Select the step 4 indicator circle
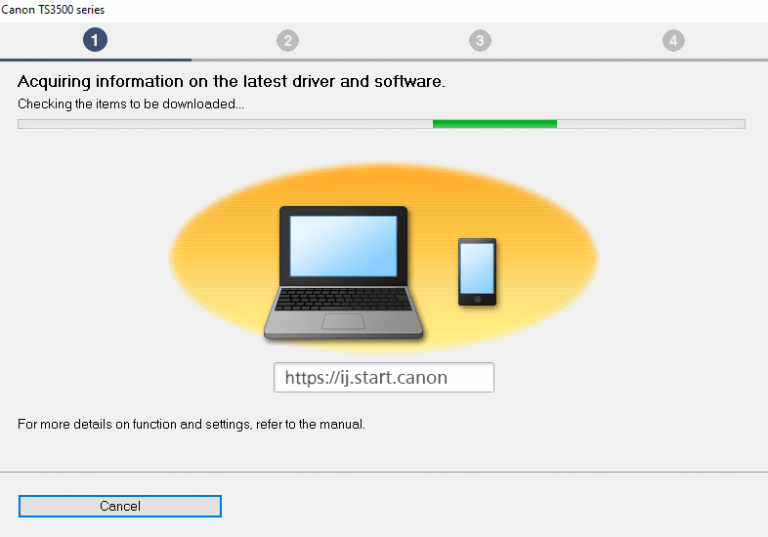 [673, 41]
